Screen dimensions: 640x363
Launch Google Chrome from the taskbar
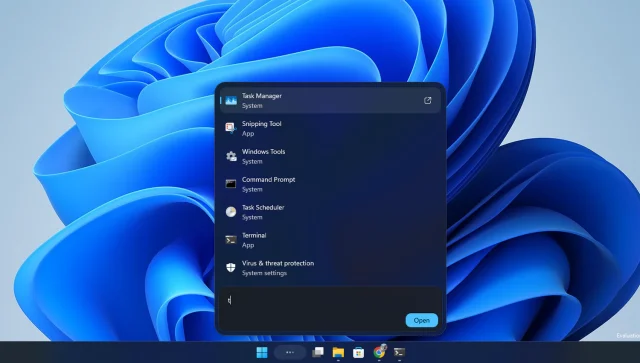point(379,352)
